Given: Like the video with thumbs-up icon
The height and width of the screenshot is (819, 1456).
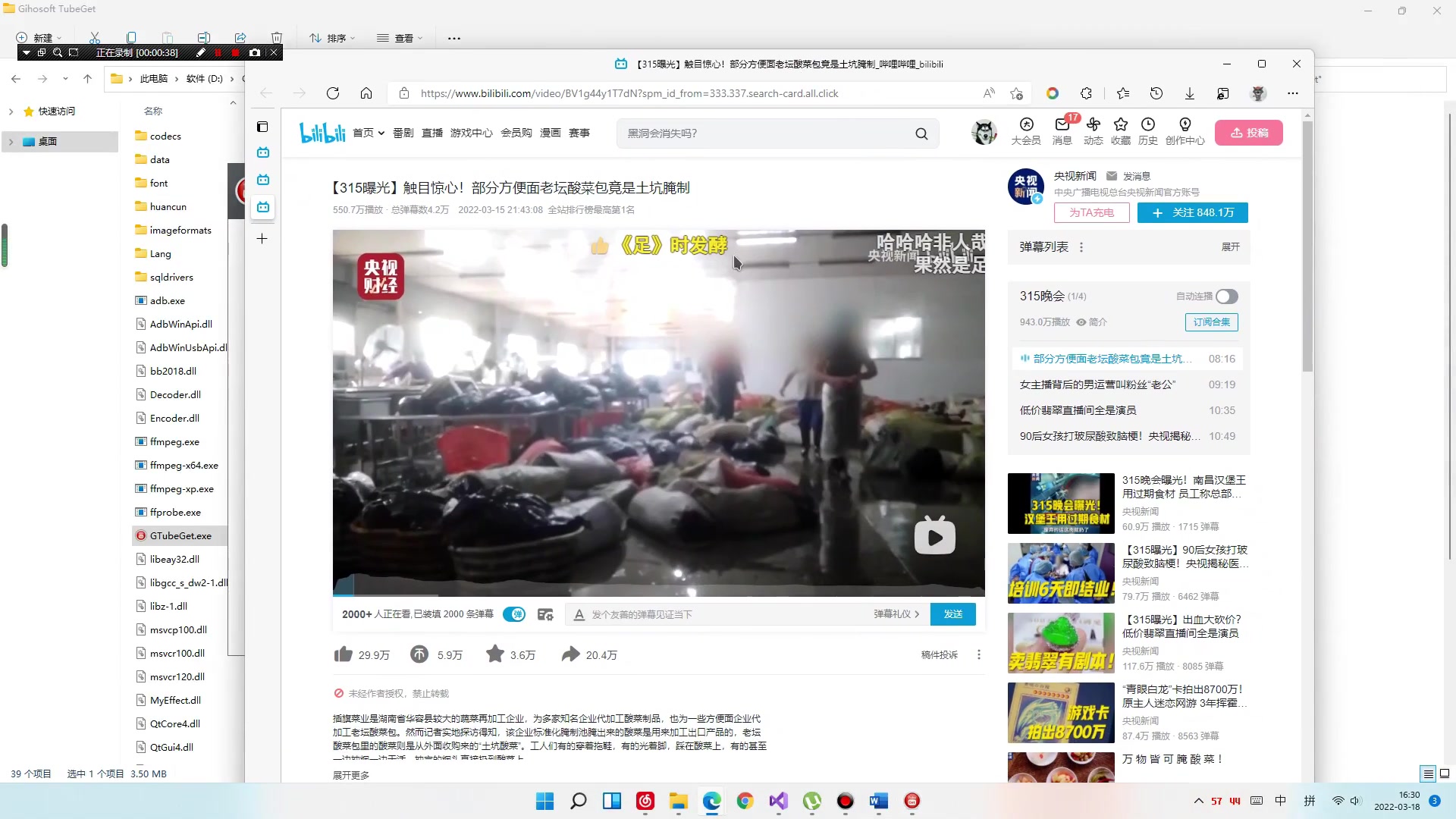Looking at the screenshot, I should (343, 654).
